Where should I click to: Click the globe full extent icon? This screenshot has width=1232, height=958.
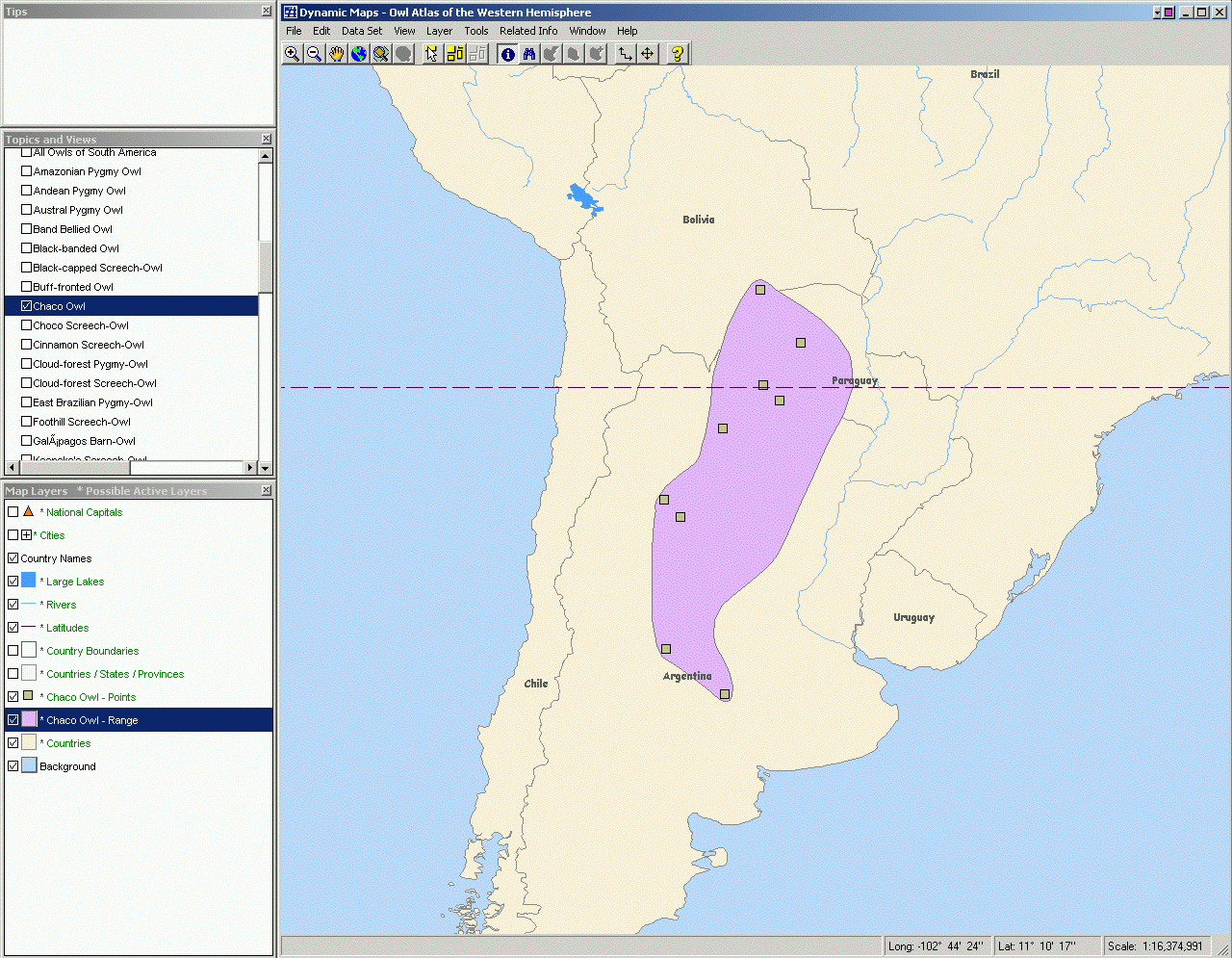pos(358,54)
